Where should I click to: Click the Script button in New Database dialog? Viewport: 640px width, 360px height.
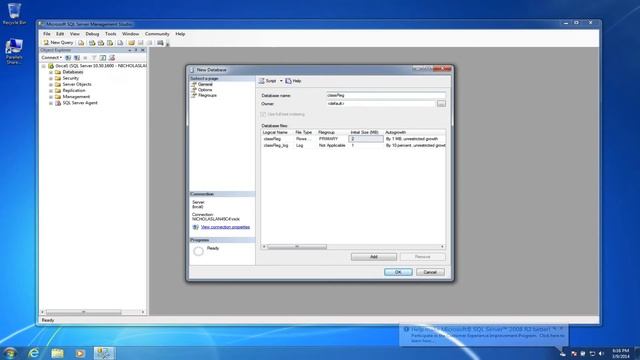click(268, 81)
